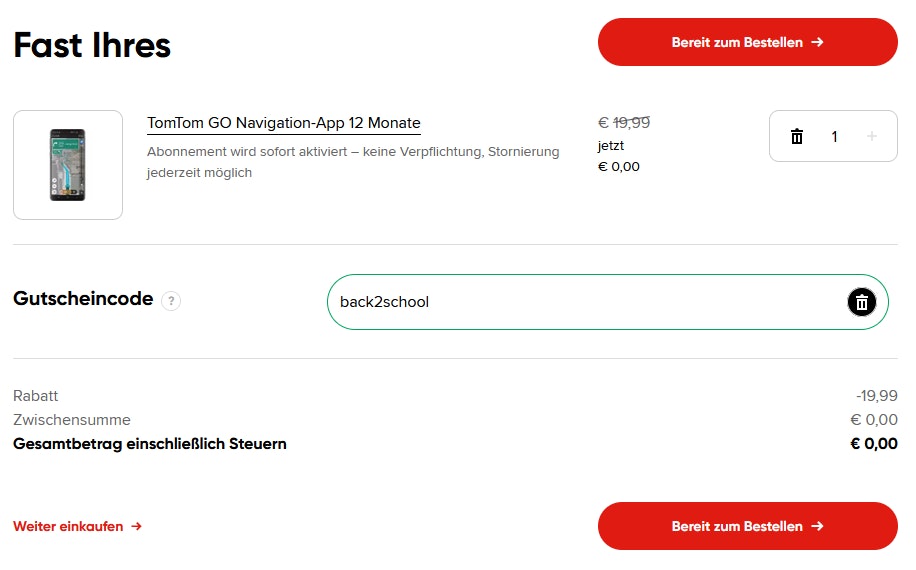Click the strikethrough price € 19,99

pos(624,123)
